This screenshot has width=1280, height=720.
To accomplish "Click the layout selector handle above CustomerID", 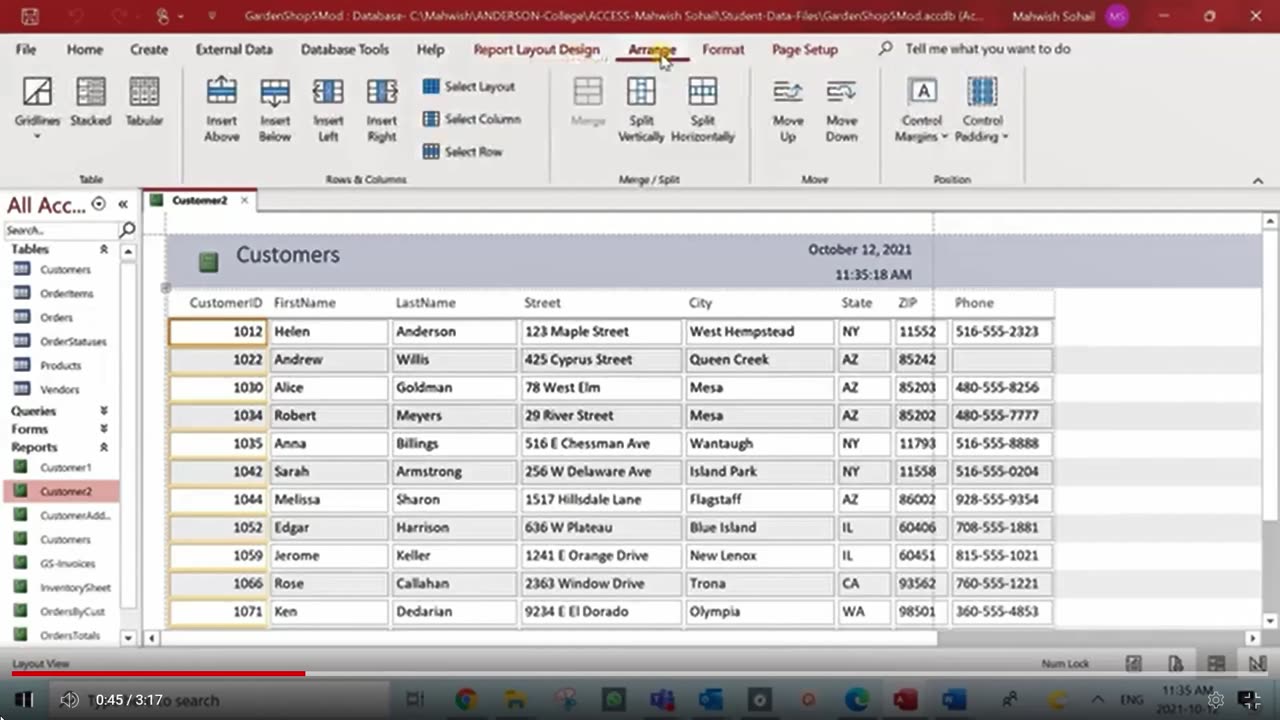I will pyautogui.click(x=166, y=288).
